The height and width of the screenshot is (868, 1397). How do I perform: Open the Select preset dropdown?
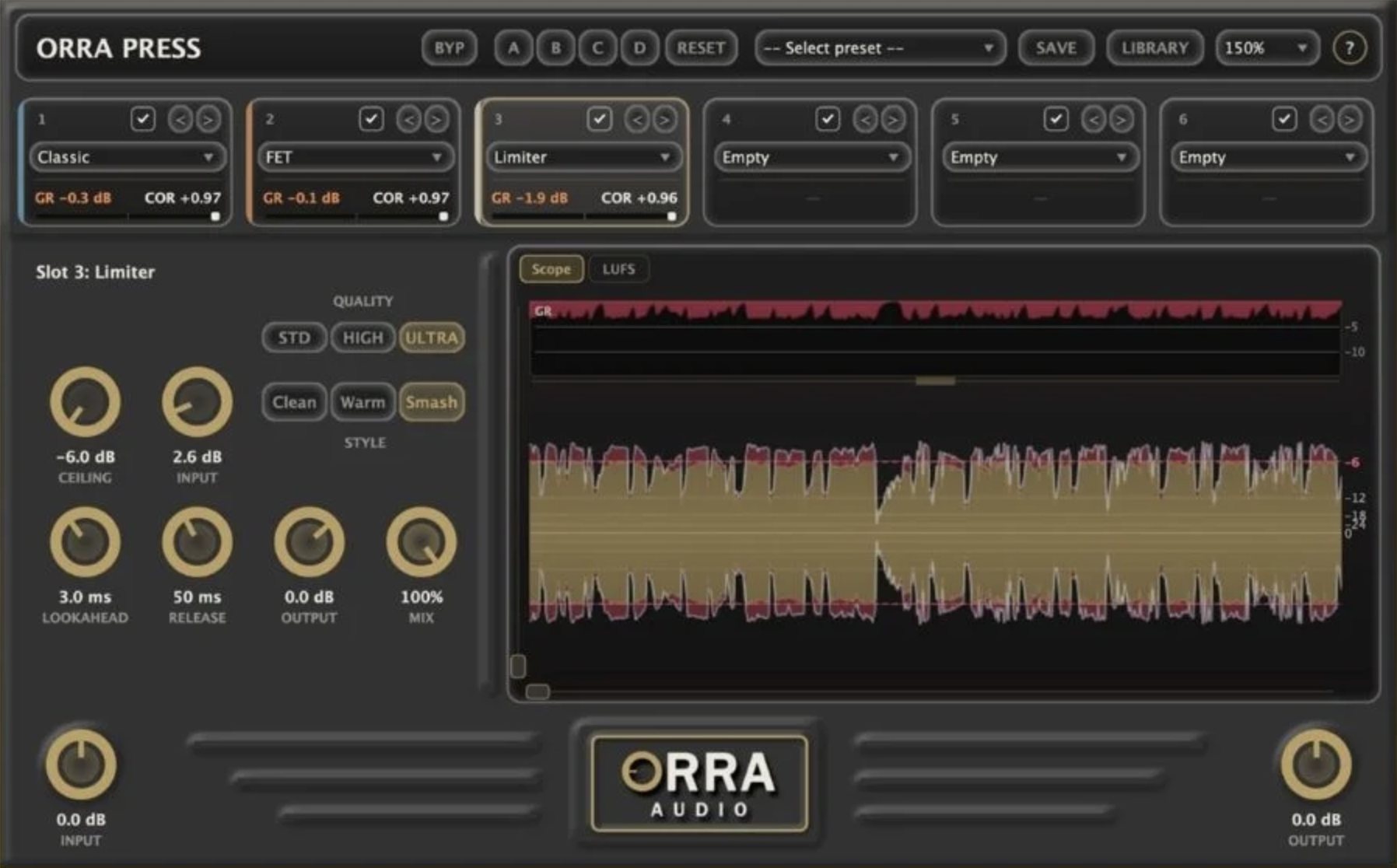[x=880, y=48]
